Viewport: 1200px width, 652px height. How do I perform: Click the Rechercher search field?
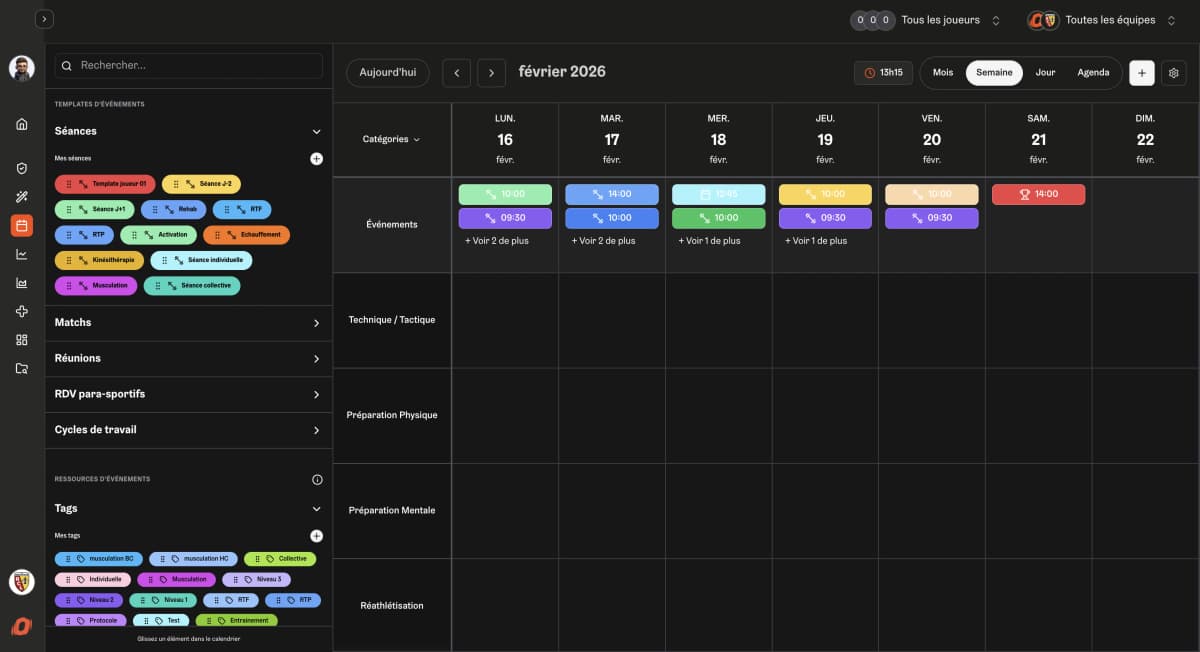point(190,66)
